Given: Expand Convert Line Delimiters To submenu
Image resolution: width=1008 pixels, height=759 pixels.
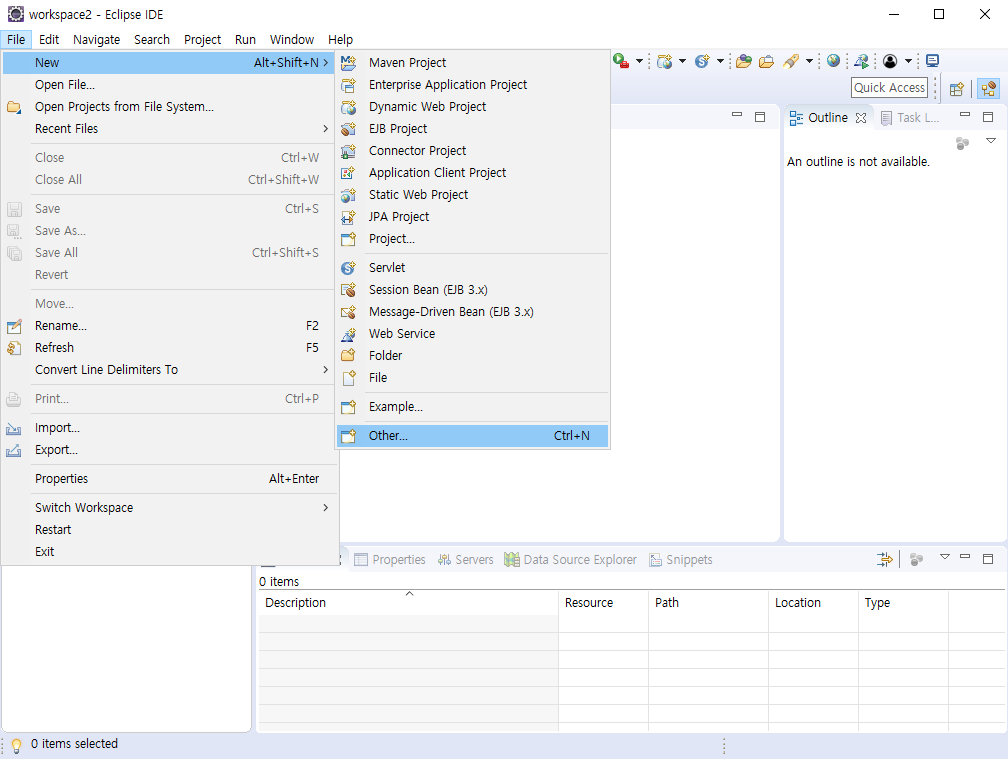Looking at the screenshot, I should pos(169,370).
